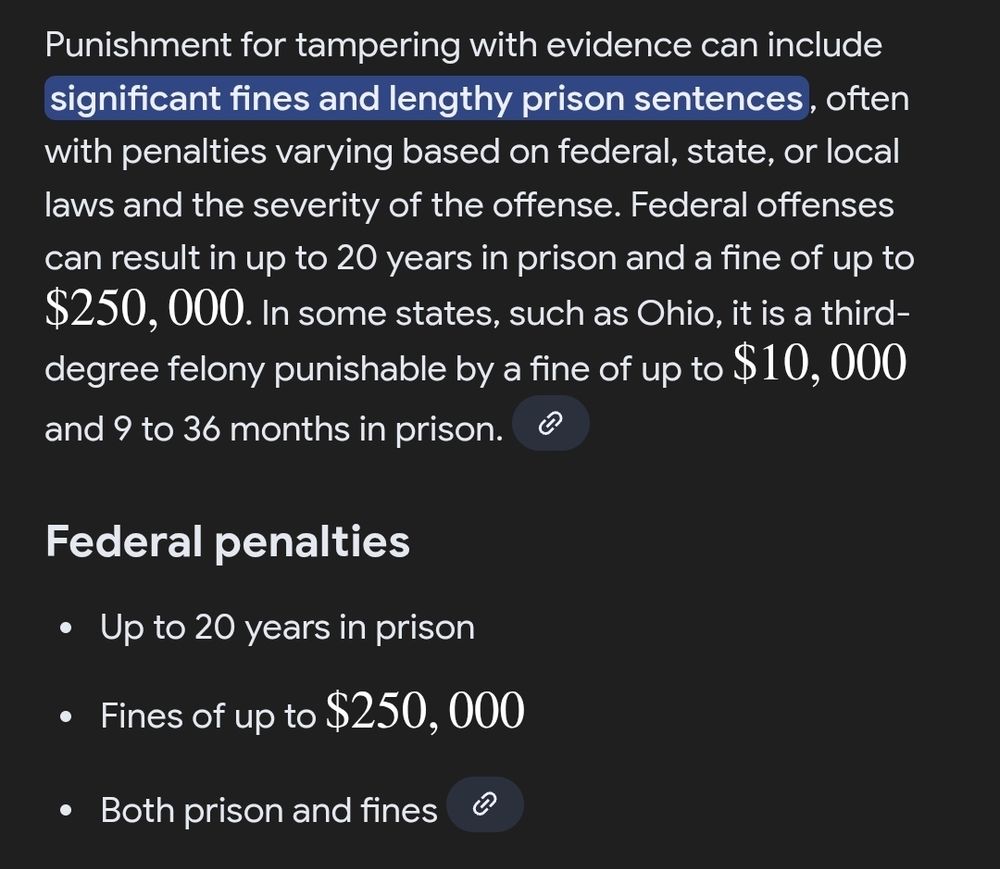1000x869 pixels.
Task: Click bullet dot before "Fines of up to"
Action: click(65, 717)
